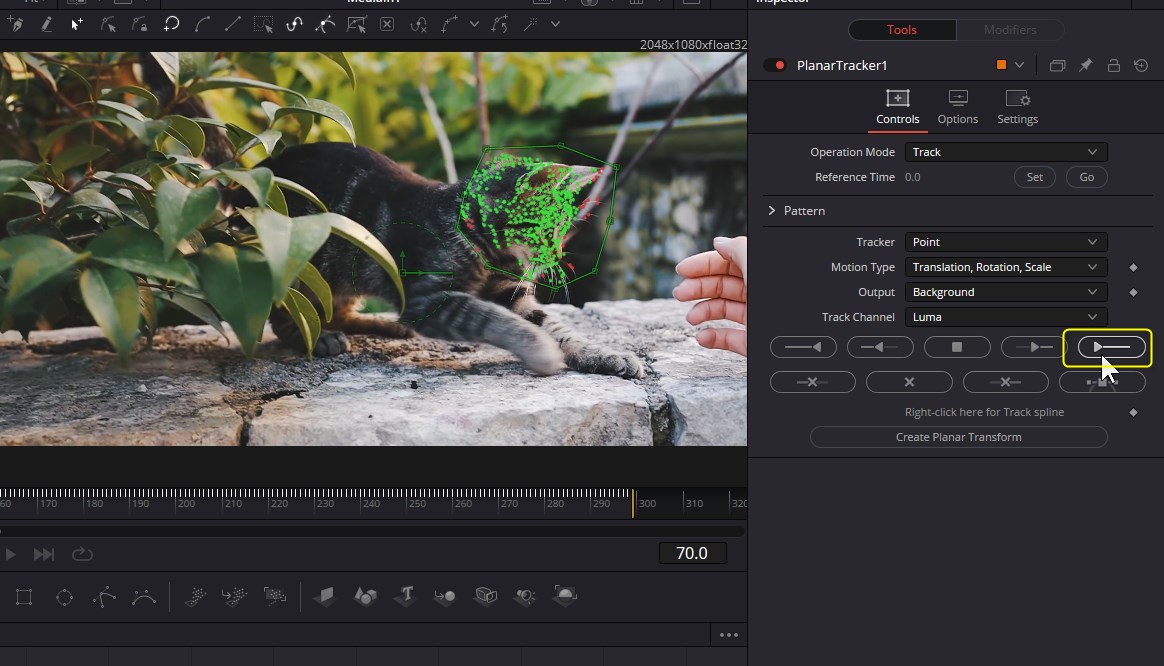Screen dimensions: 1164x666
Task: Toggle loop playback mode
Action: coord(82,554)
